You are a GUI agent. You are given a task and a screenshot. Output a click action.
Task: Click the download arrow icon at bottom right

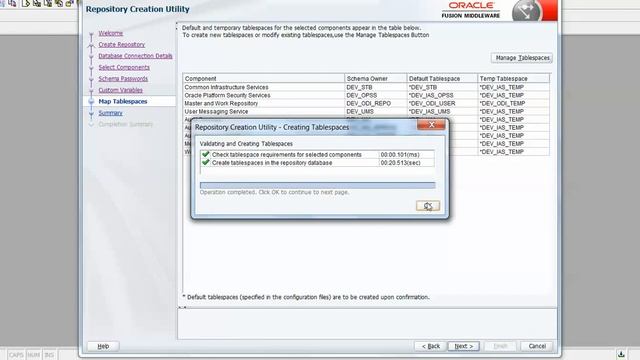pos(621,354)
